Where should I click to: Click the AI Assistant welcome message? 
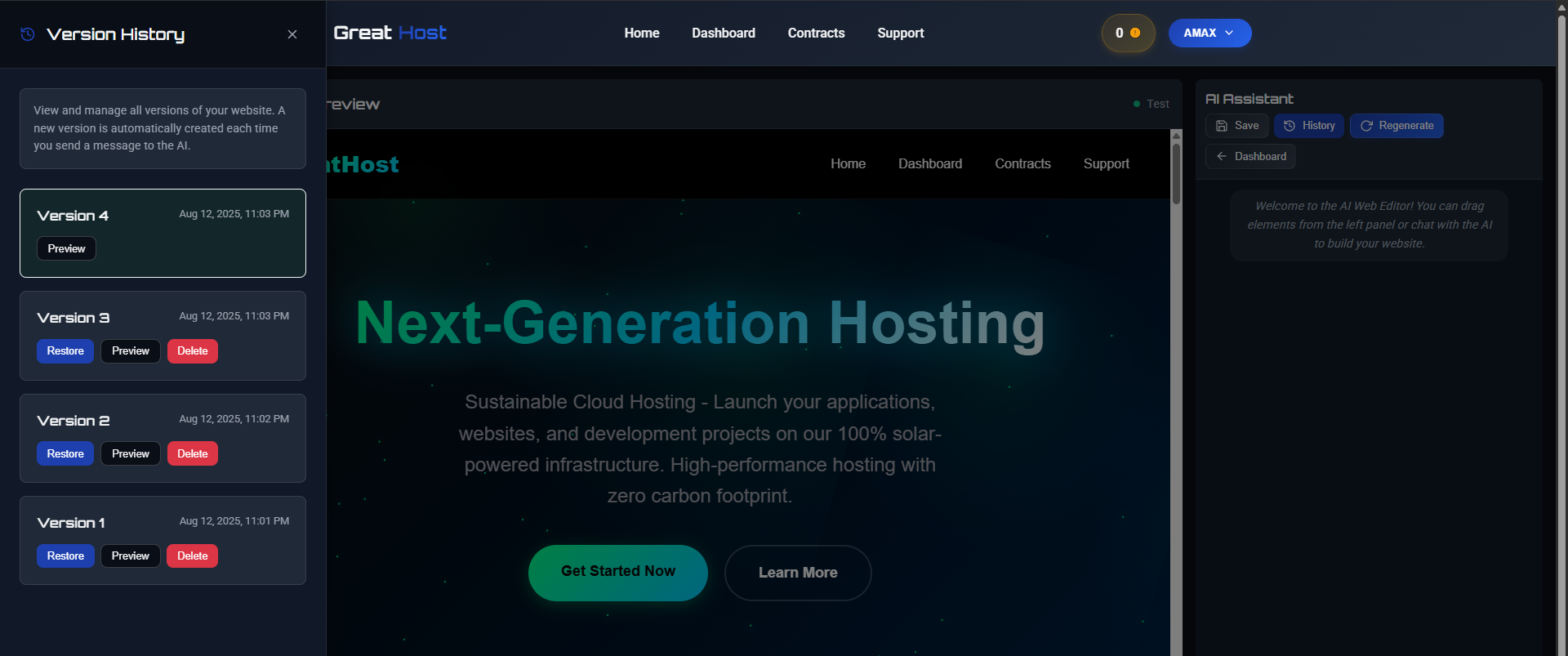coord(1370,225)
